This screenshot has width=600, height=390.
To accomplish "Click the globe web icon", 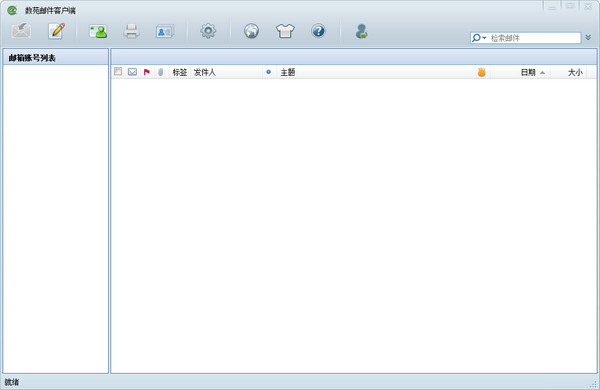I will pyautogui.click(x=251, y=31).
